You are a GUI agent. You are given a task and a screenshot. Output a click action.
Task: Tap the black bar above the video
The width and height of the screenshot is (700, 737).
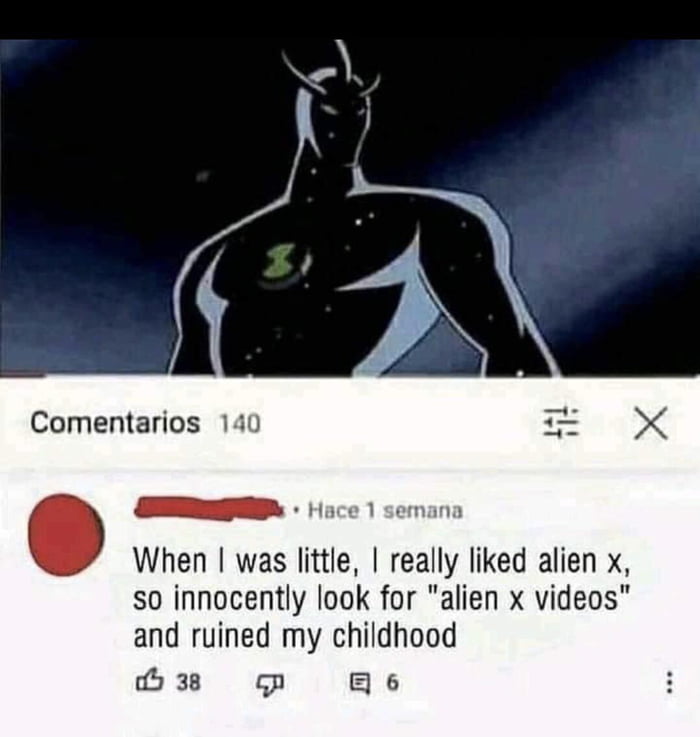pyautogui.click(x=350, y=20)
